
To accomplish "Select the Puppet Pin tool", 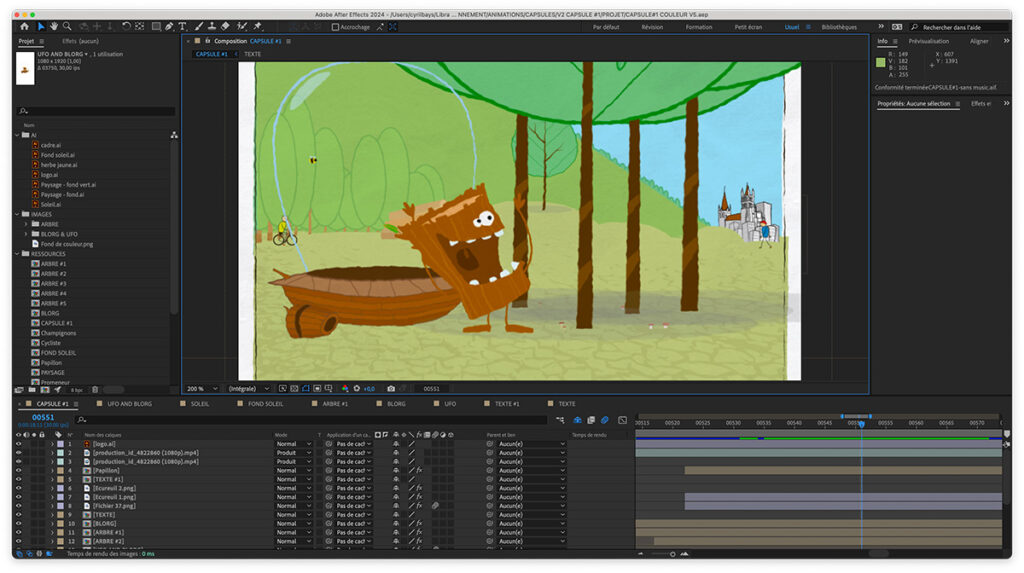I will pyautogui.click(x=257, y=26).
